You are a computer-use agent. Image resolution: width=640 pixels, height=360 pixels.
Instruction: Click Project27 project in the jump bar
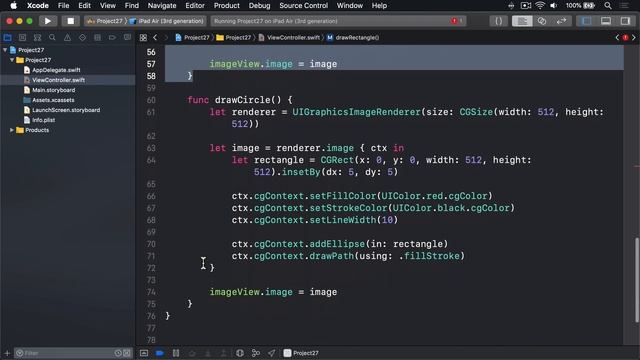[x=192, y=38]
